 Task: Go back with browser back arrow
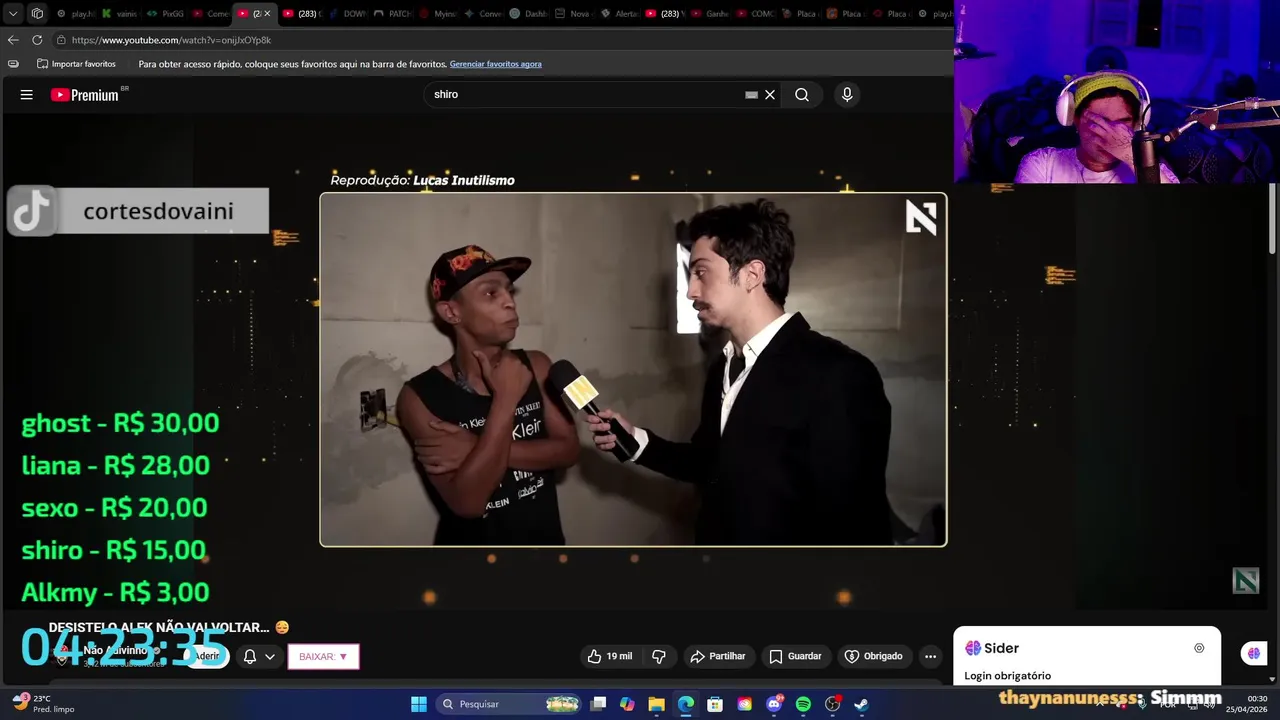pos(13,40)
